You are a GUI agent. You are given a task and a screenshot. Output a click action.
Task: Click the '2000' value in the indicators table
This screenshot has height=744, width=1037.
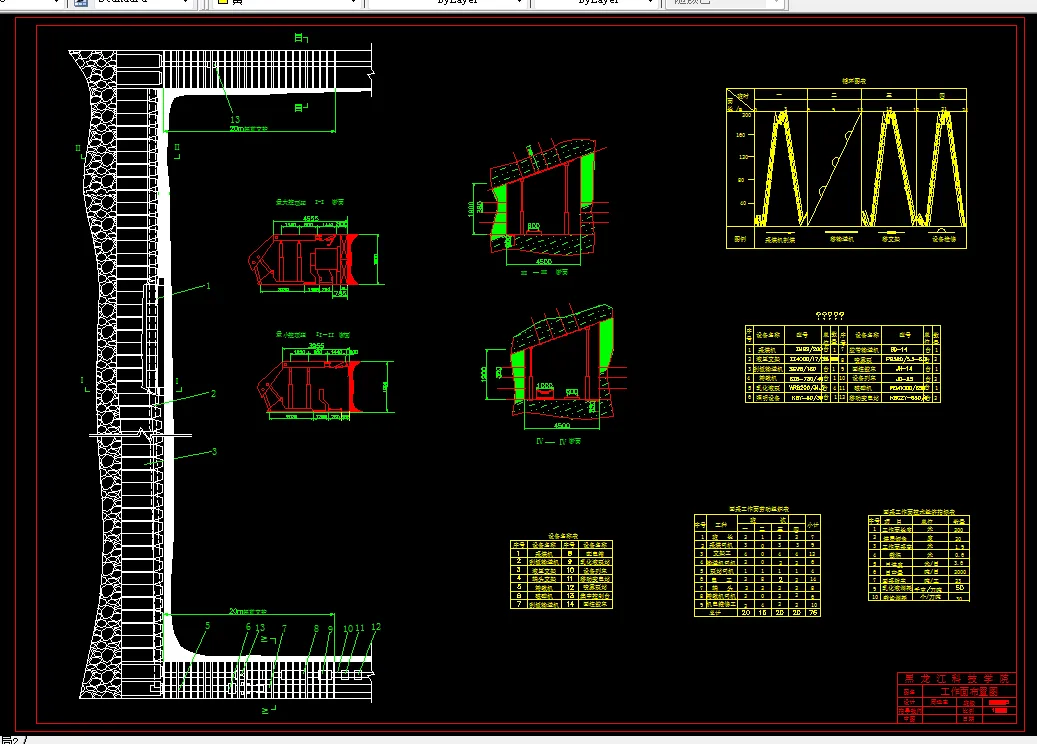(960, 571)
